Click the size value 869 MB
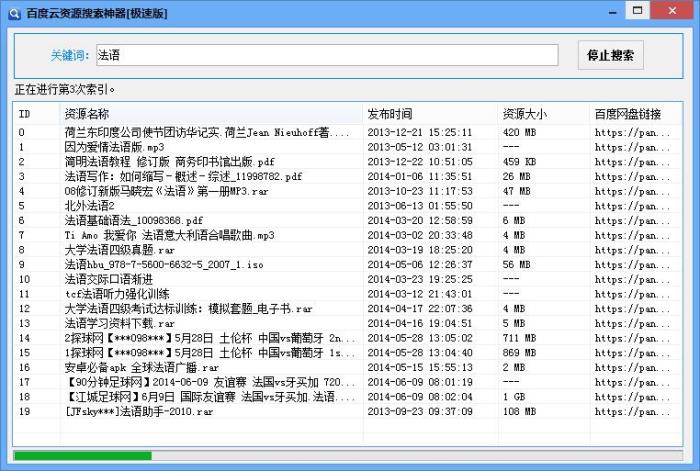Screen dimensions: 700x471 (519, 353)
